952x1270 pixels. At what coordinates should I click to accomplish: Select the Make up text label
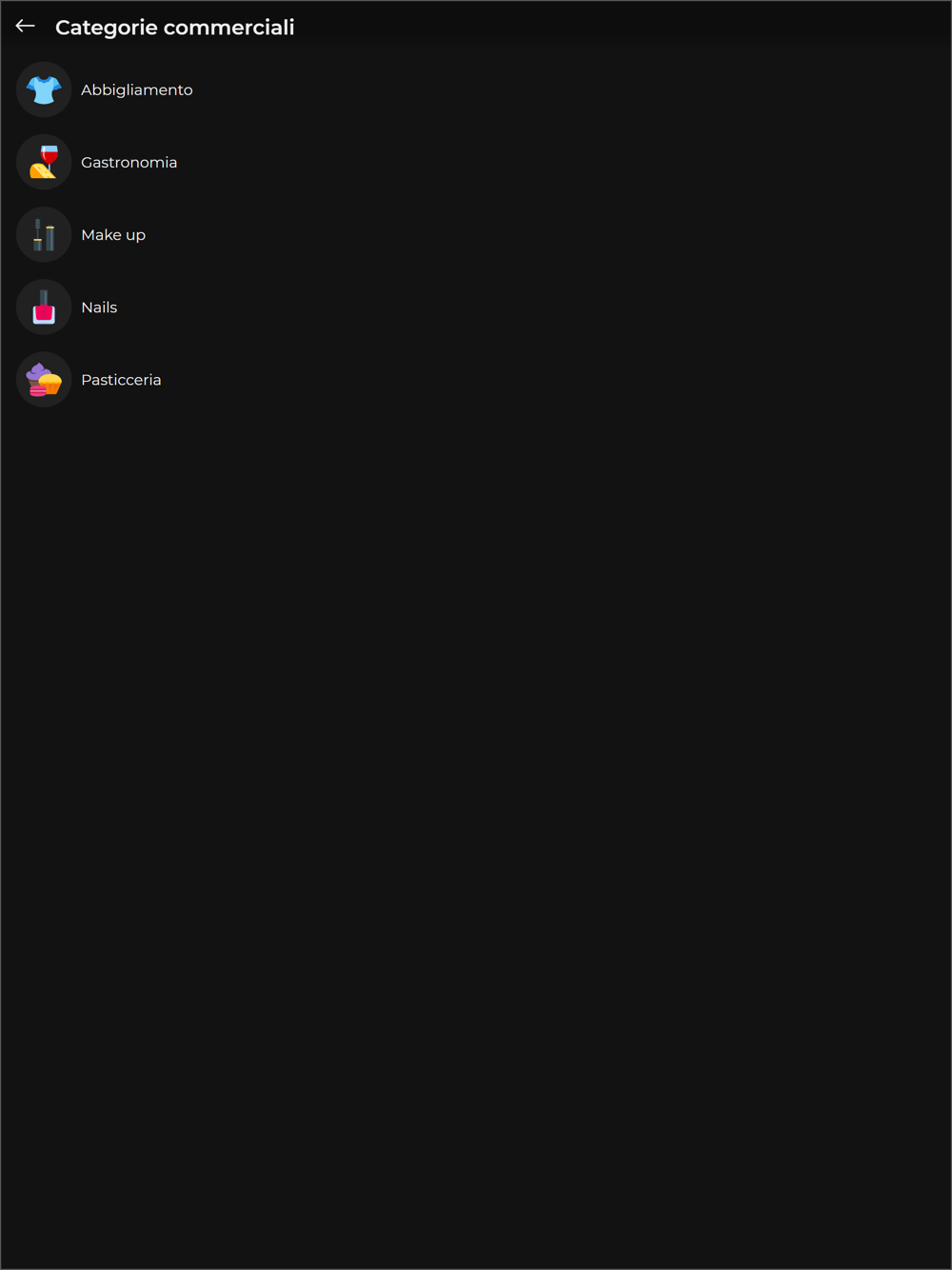[113, 235]
